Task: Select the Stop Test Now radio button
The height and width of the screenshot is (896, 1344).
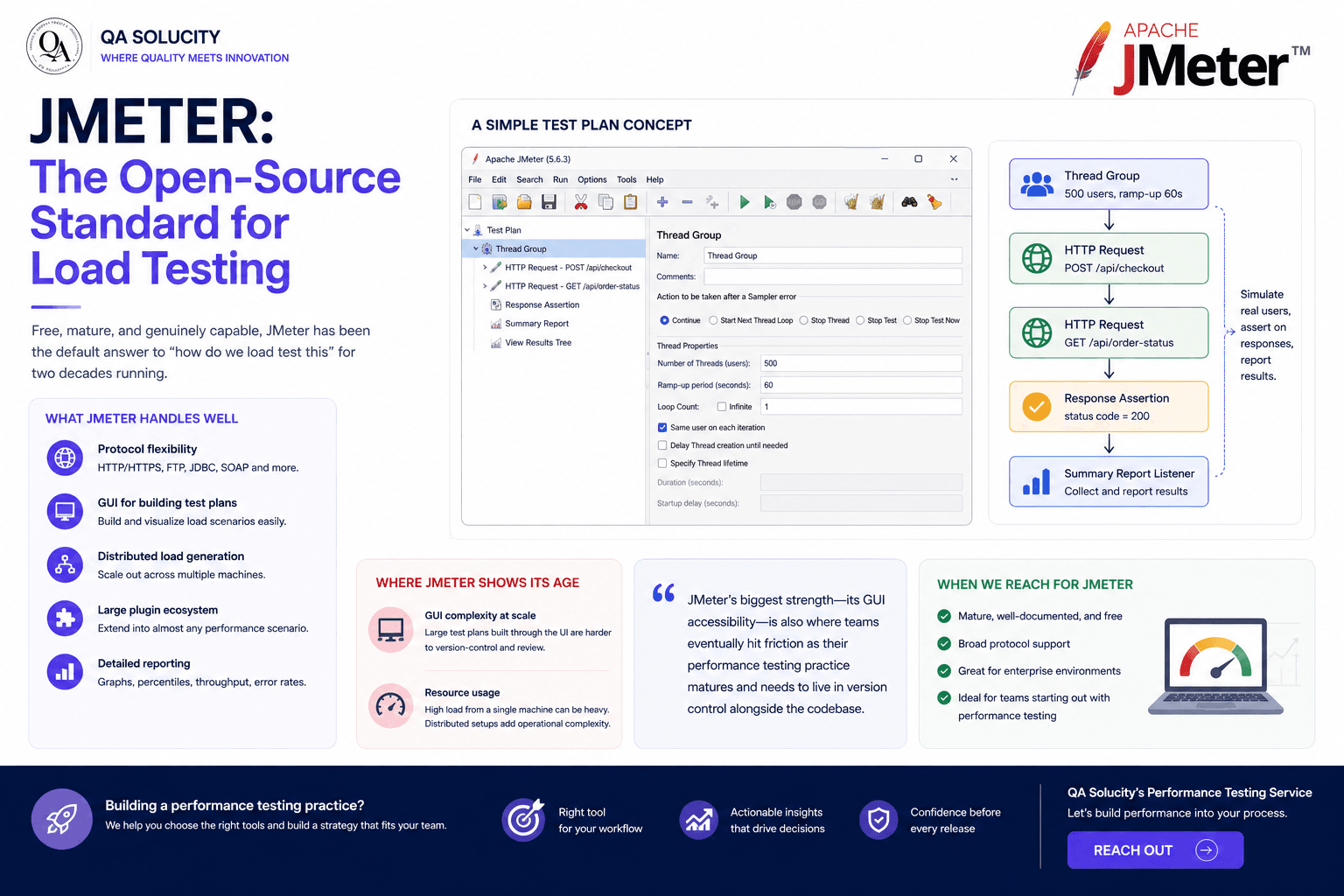Action: coord(907,320)
